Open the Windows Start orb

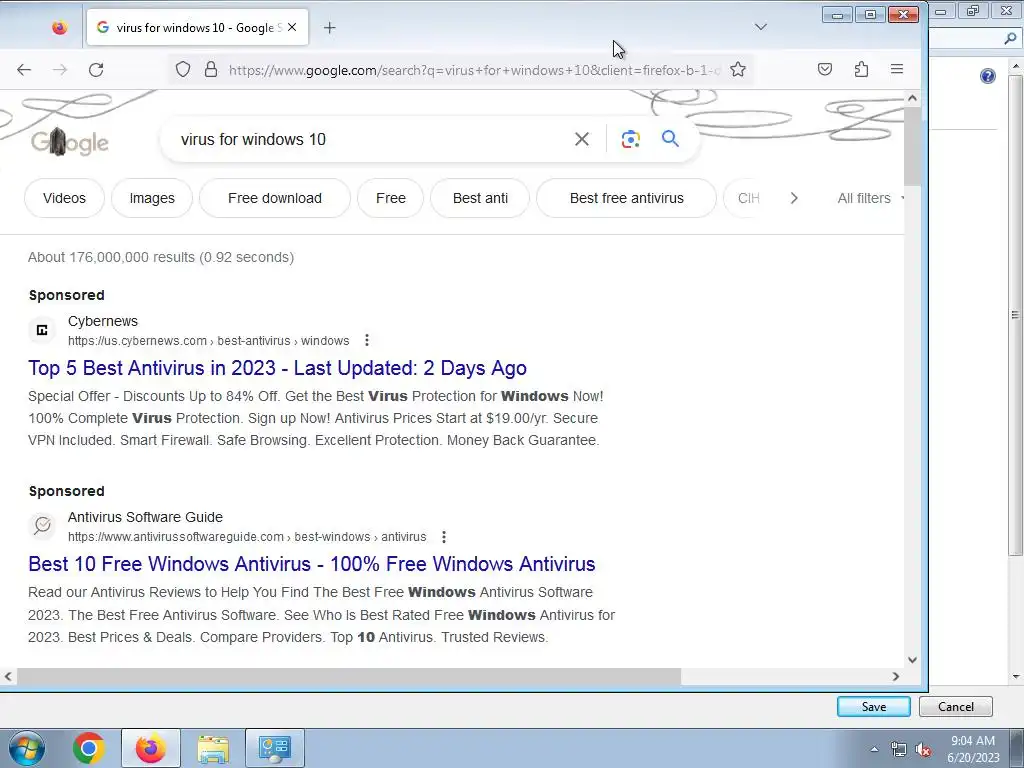click(x=27, y=748)
